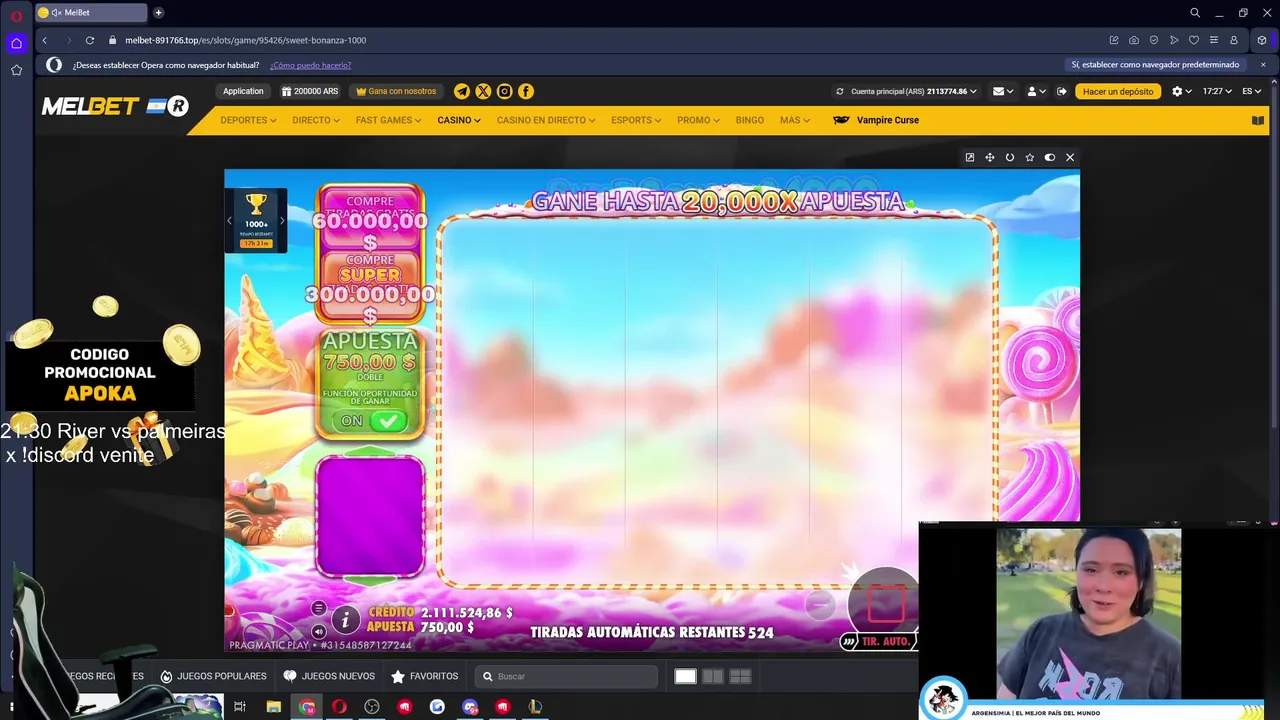Image resolution: width=1280 pixels, height=720 pixels.
Task: Reload the game with circular arrow icon
Action: pyautogui.click(x=1010, y=157)
